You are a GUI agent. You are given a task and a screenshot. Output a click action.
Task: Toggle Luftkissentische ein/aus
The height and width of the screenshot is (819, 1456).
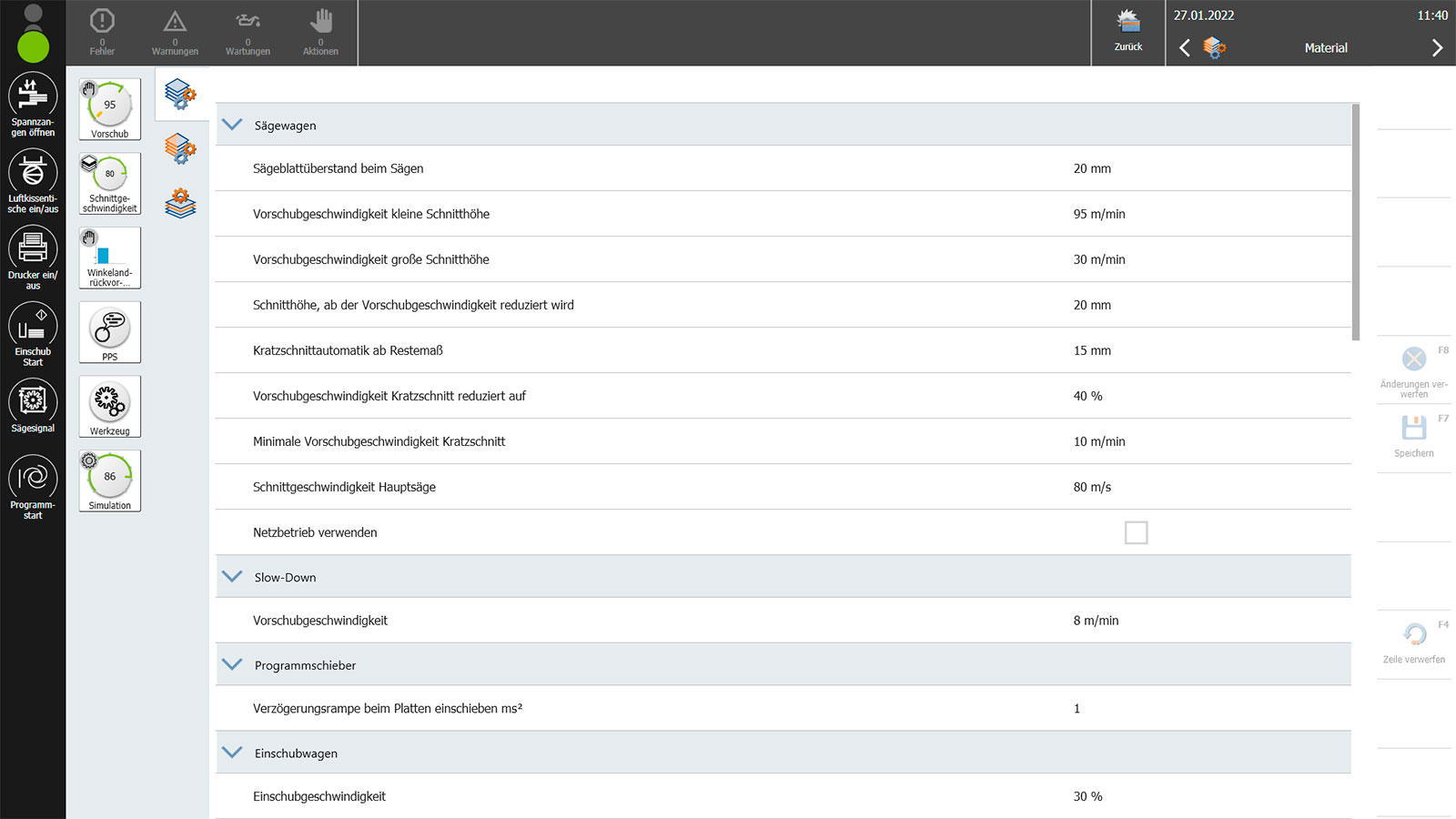point(33,173)
